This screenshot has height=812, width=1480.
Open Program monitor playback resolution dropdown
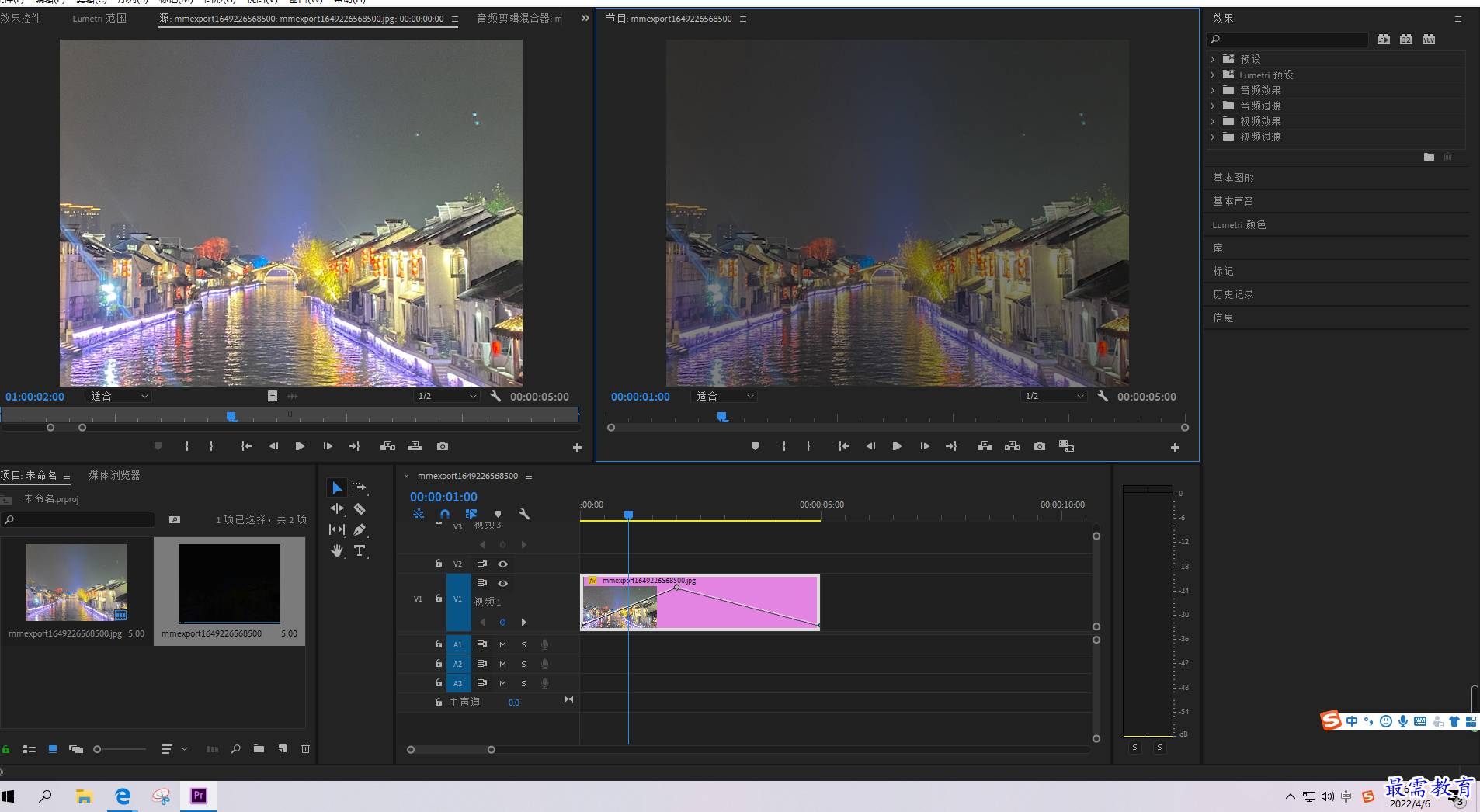[x=1054, y=396]
